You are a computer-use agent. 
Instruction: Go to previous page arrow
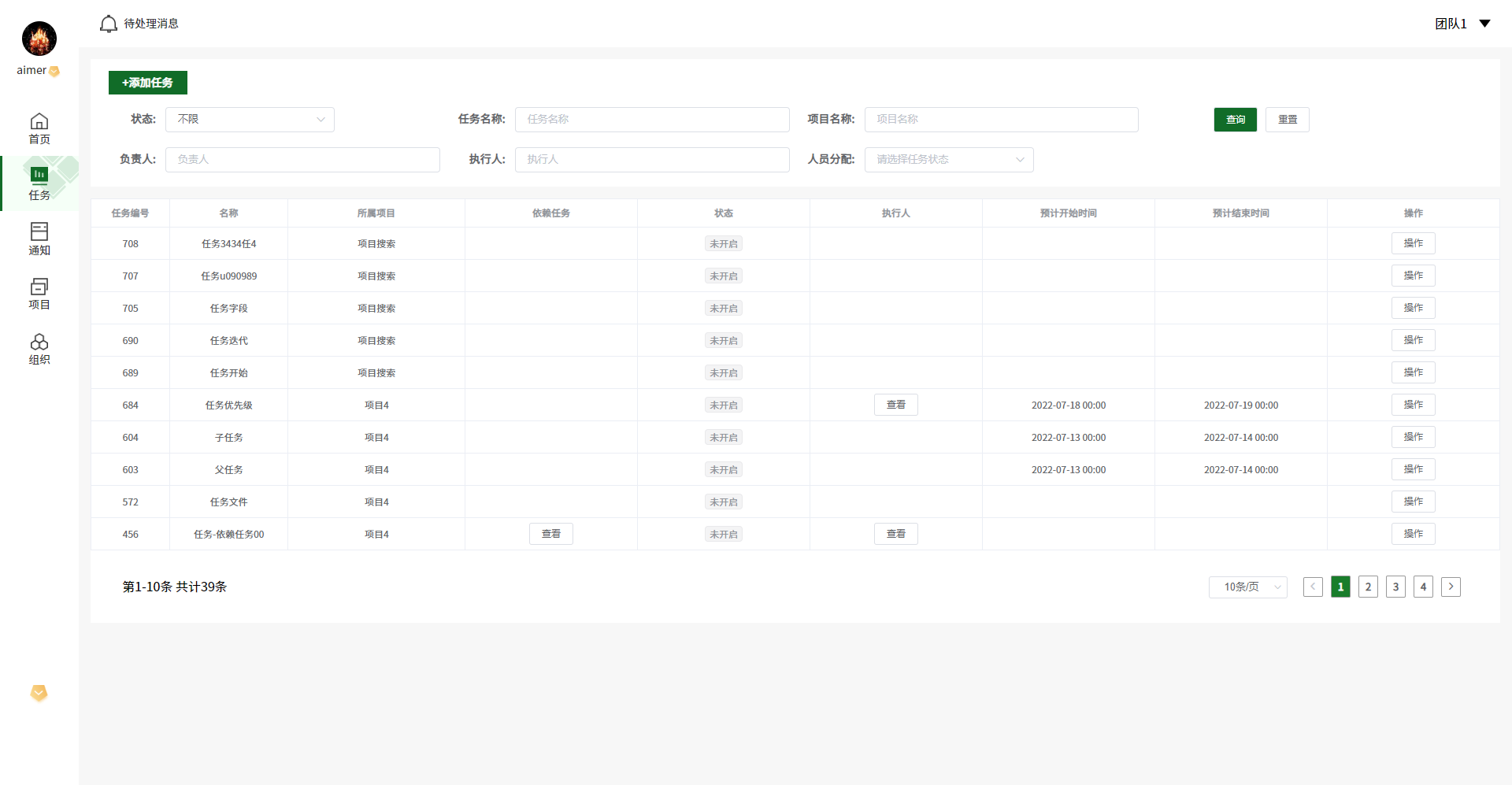(1313, 587)
